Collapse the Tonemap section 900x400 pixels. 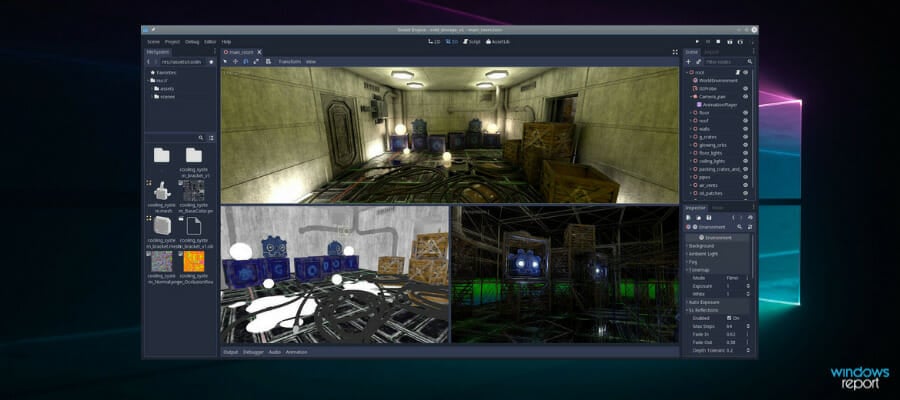(x=717, y=270)
